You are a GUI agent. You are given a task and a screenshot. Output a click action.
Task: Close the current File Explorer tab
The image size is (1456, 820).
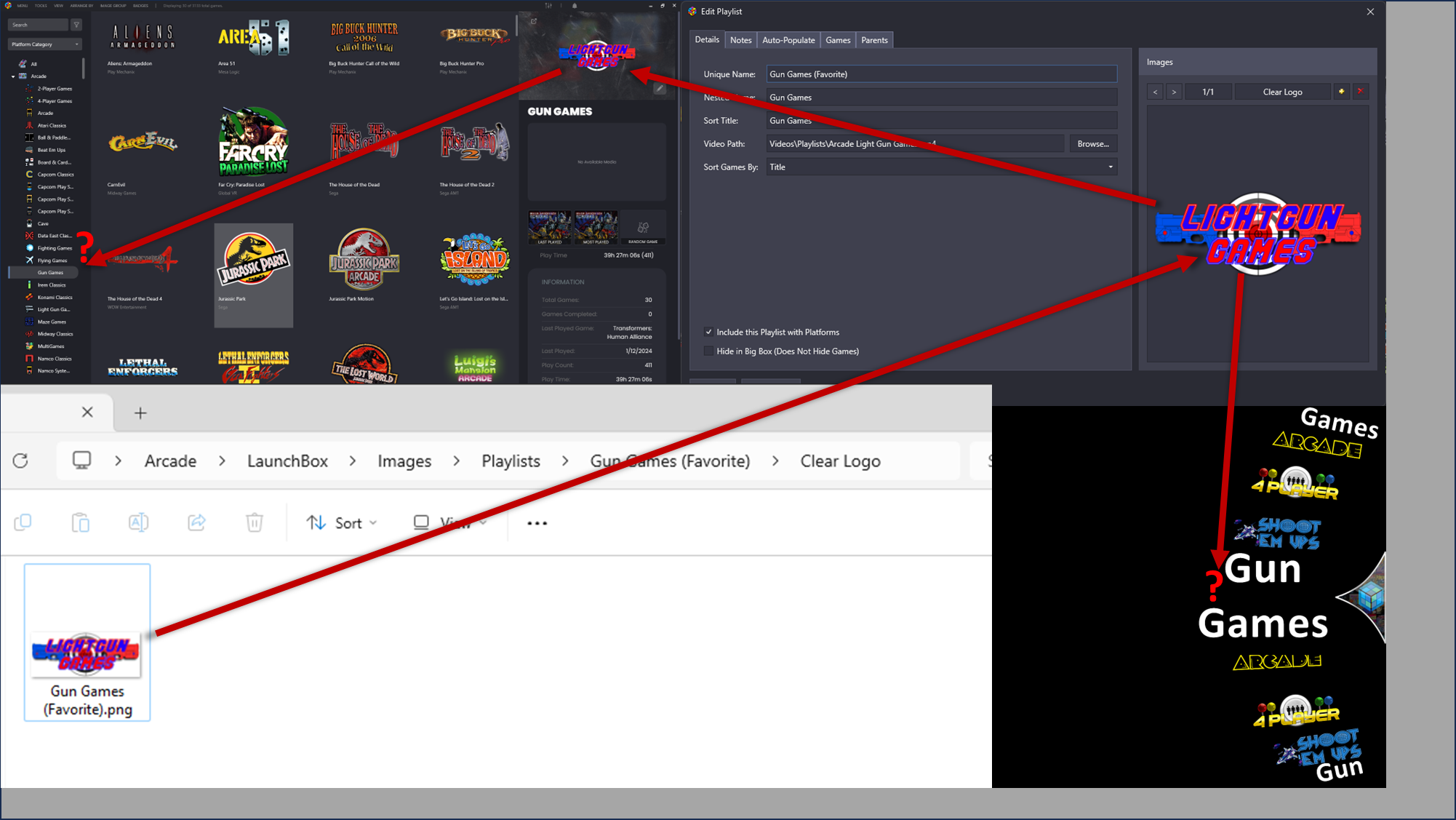(x=87, y=412)
